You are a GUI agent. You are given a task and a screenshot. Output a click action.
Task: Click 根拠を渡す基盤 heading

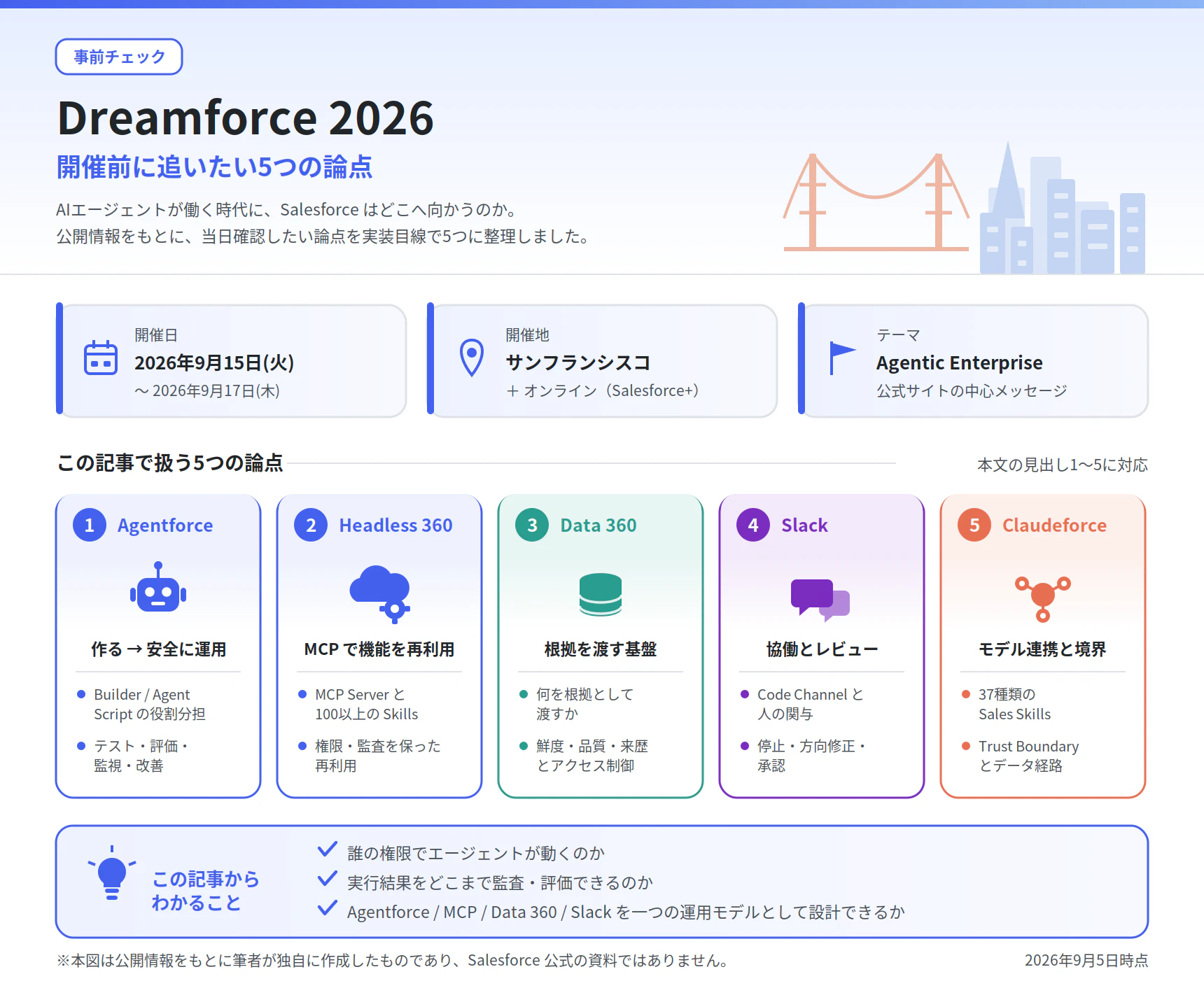click(601, 649)
